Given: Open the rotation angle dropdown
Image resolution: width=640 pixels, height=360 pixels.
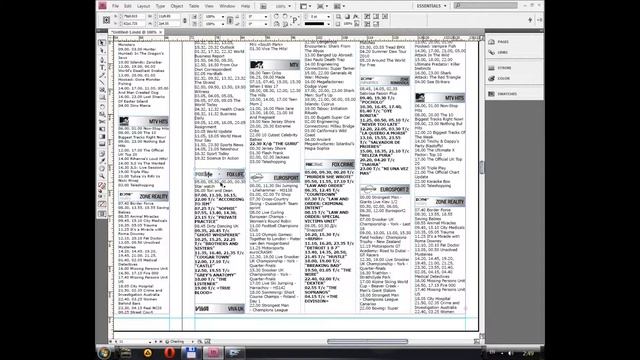Looking at the screenshot, I should pos(266,17).
